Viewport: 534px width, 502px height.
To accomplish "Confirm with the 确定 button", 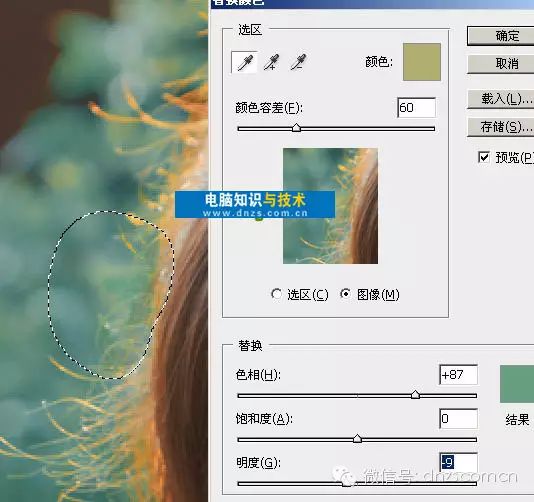I will pos(501,36).
